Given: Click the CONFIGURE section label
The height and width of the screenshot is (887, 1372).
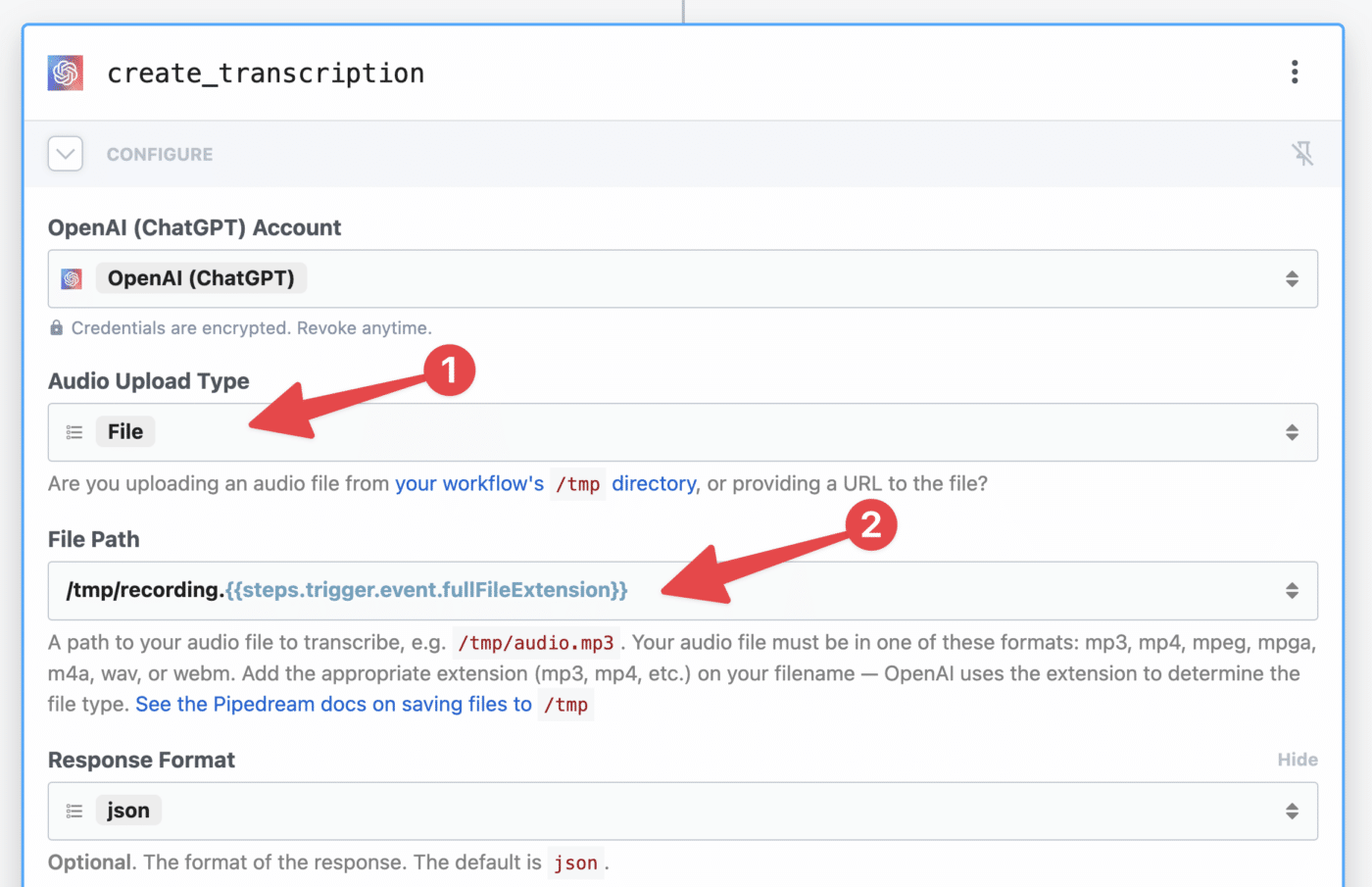Looking at the screenshot, I should [x=160, y=155].
